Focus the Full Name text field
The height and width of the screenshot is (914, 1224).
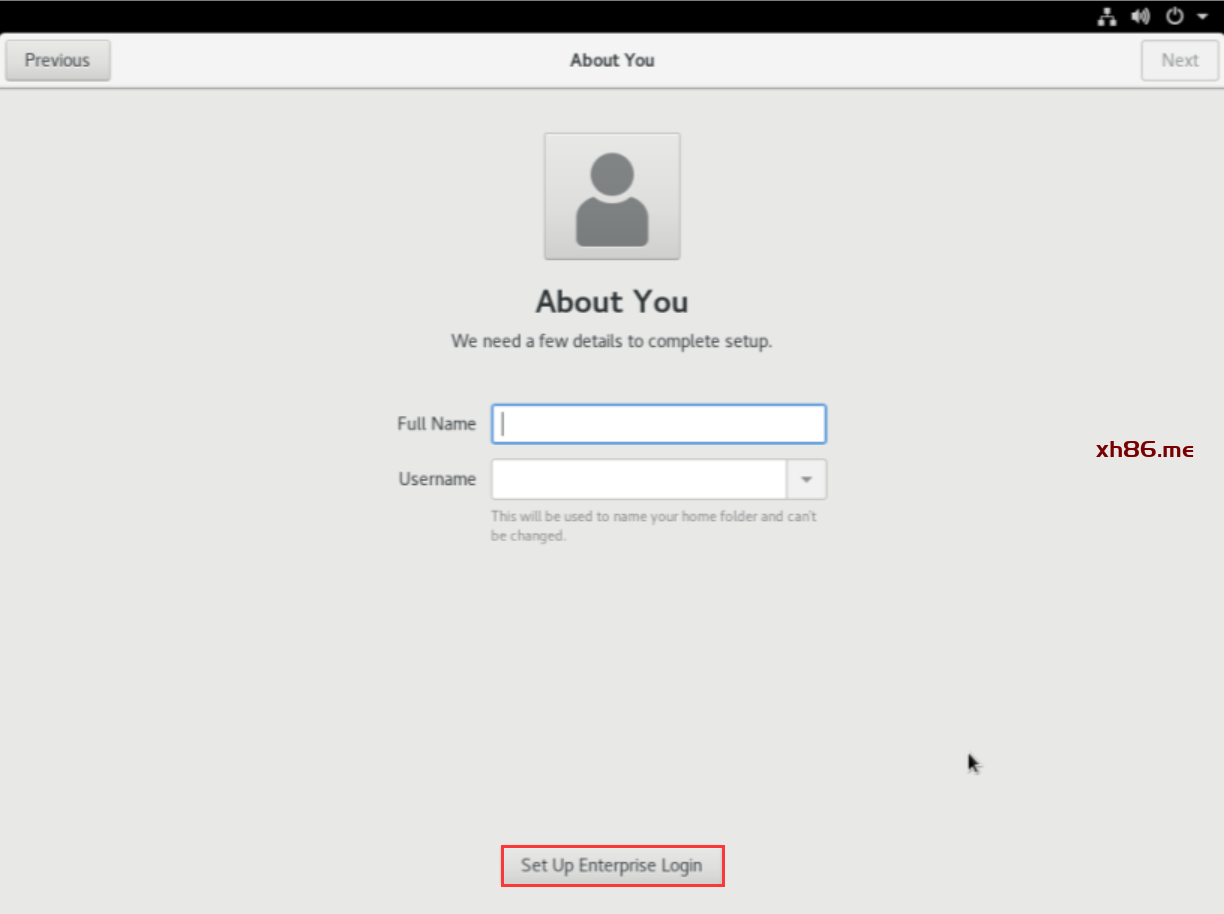coord(659,424)
